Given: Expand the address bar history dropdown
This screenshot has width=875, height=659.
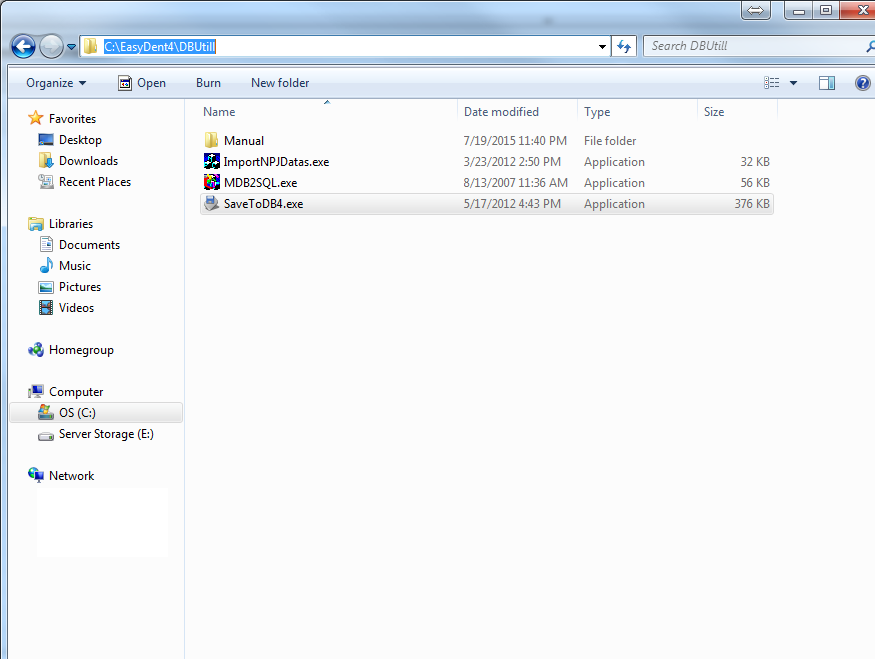Looking at the screenshot, I should click(x=602, y=47).
